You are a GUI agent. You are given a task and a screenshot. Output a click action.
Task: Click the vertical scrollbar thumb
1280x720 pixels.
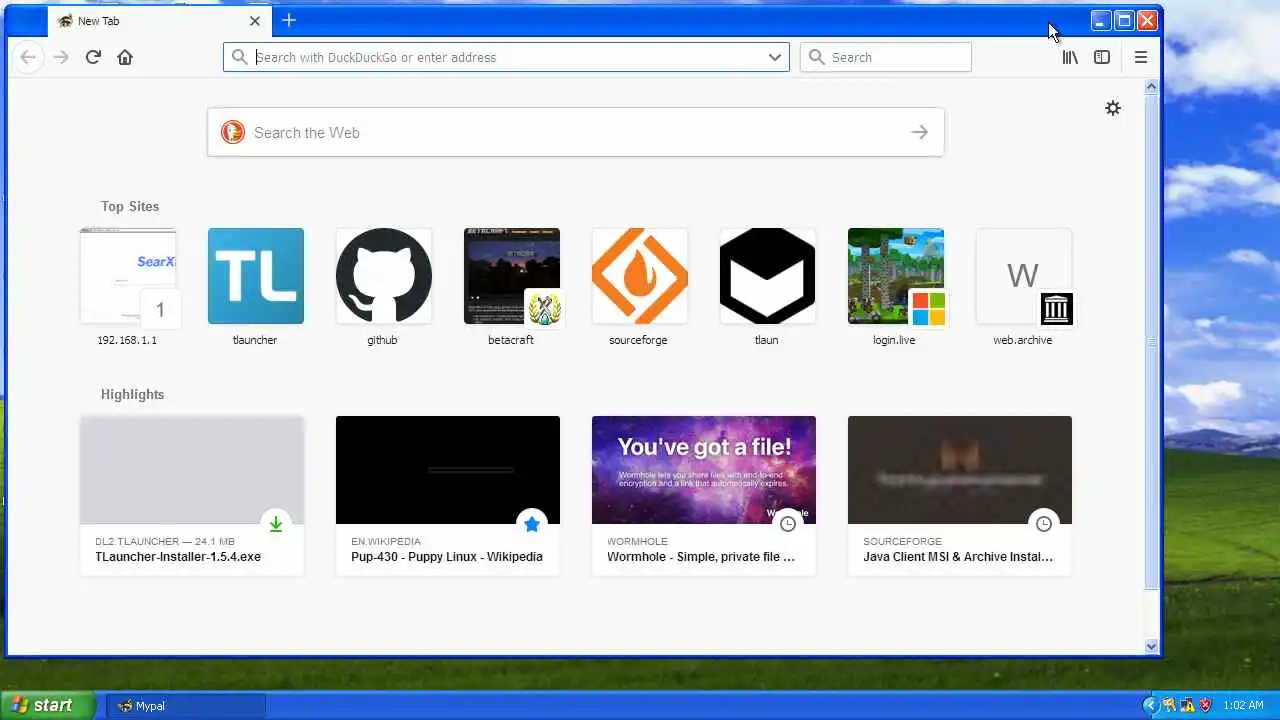coord(1151,342)
